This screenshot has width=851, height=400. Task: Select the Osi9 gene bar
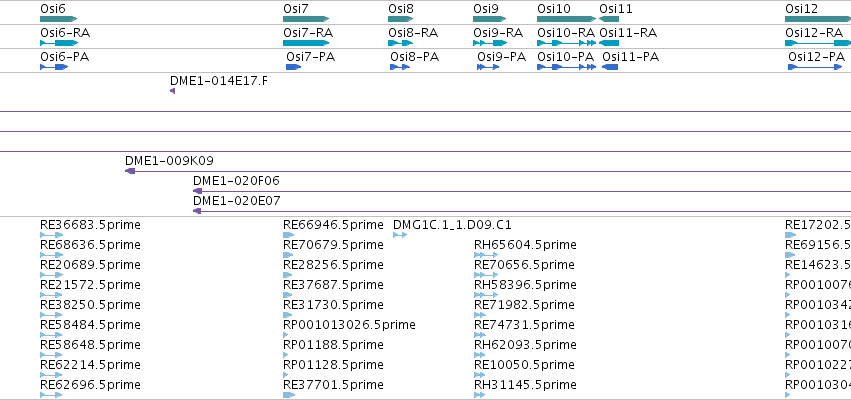490,19
